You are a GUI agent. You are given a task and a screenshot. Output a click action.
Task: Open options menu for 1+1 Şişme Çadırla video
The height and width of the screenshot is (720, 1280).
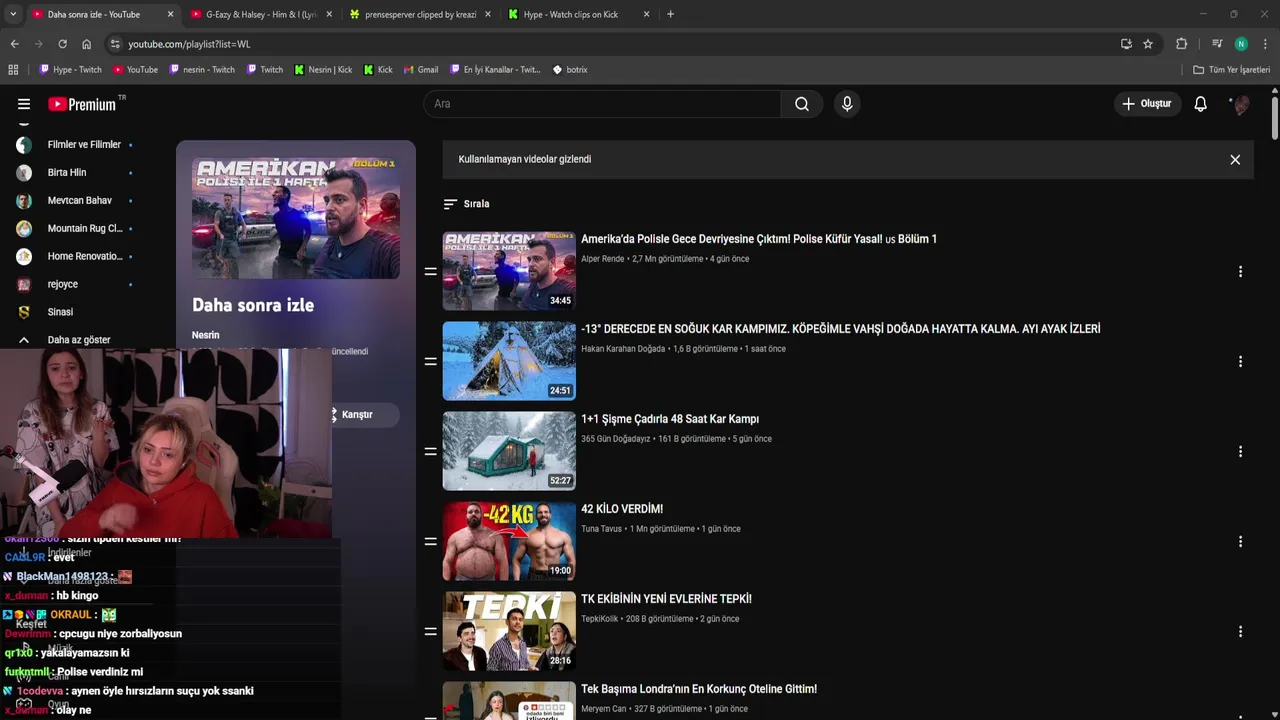(1240, 451)
